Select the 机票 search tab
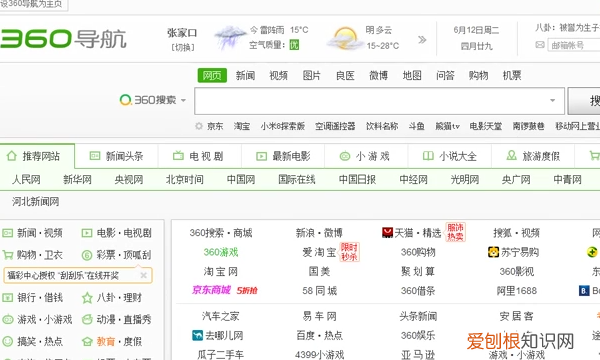The height and width of the screenshot is (360, 600). pyautogui.click(x=512, y=75)
